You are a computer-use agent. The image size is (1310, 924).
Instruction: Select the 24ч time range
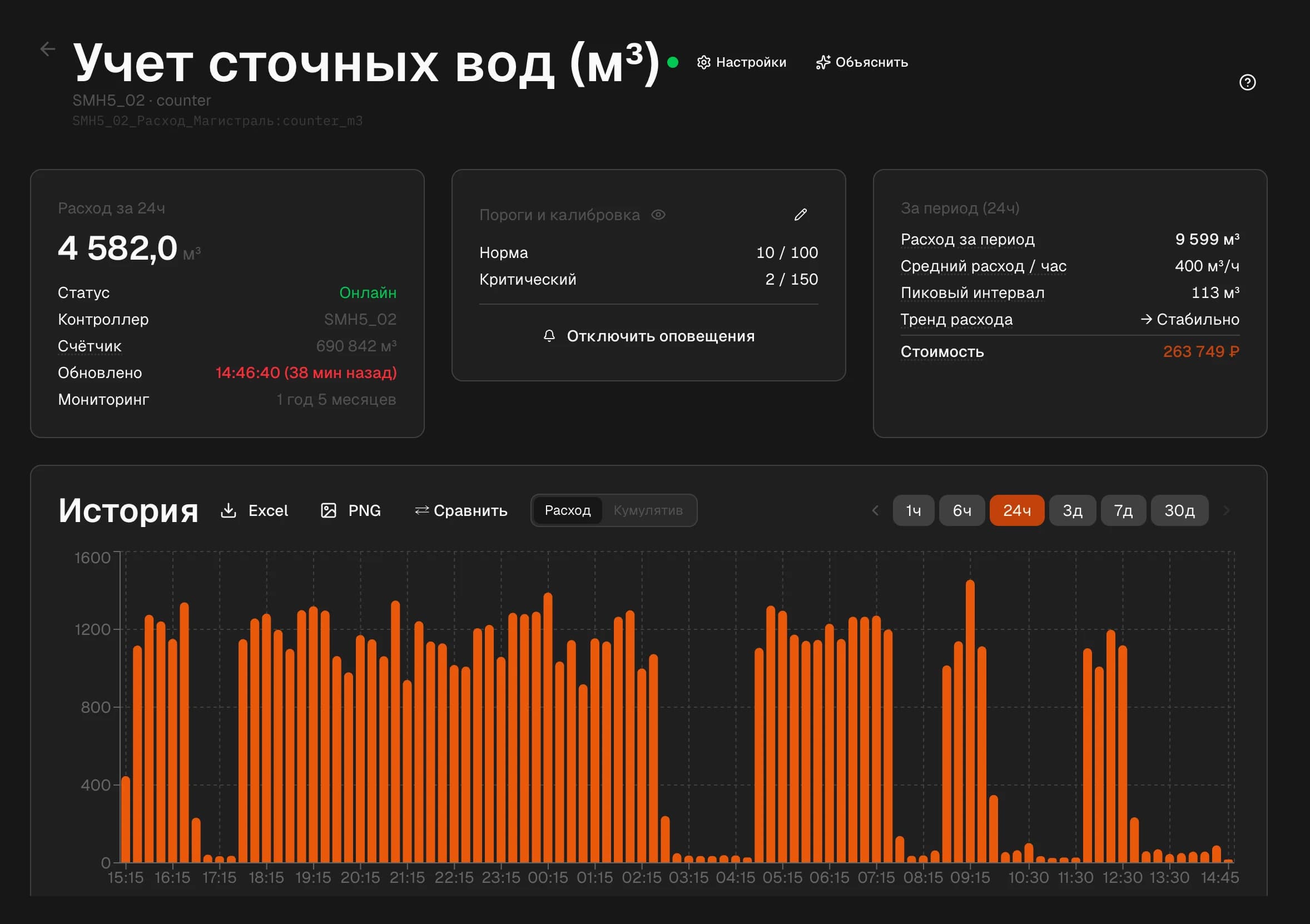(x=1016, y=510)
